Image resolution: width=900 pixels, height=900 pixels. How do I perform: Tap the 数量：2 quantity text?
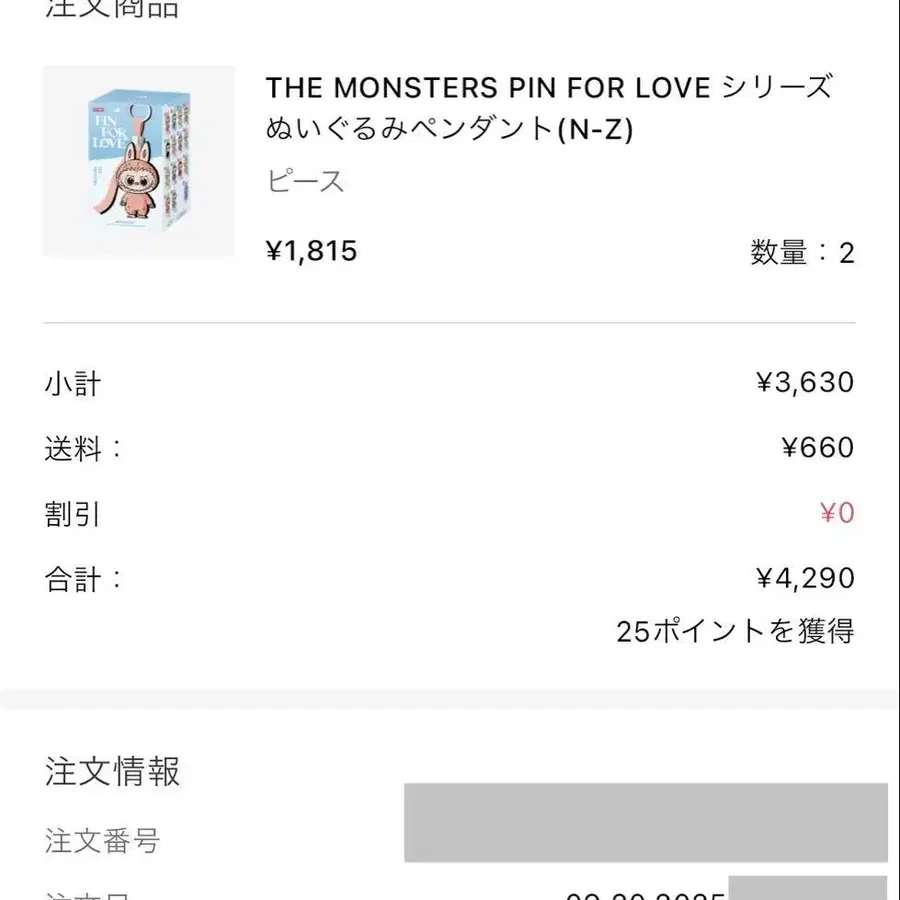[802, 253]
